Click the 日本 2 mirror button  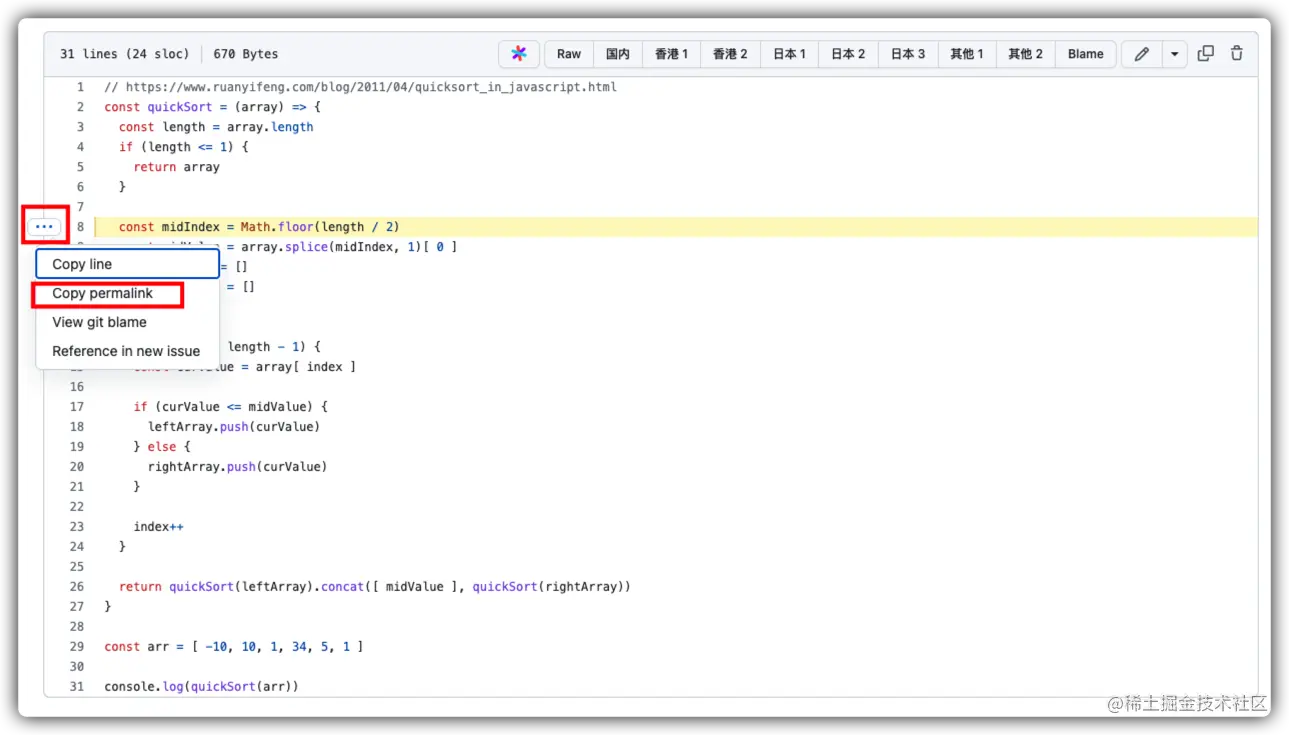pyautogui.click(x=848, y=54)
